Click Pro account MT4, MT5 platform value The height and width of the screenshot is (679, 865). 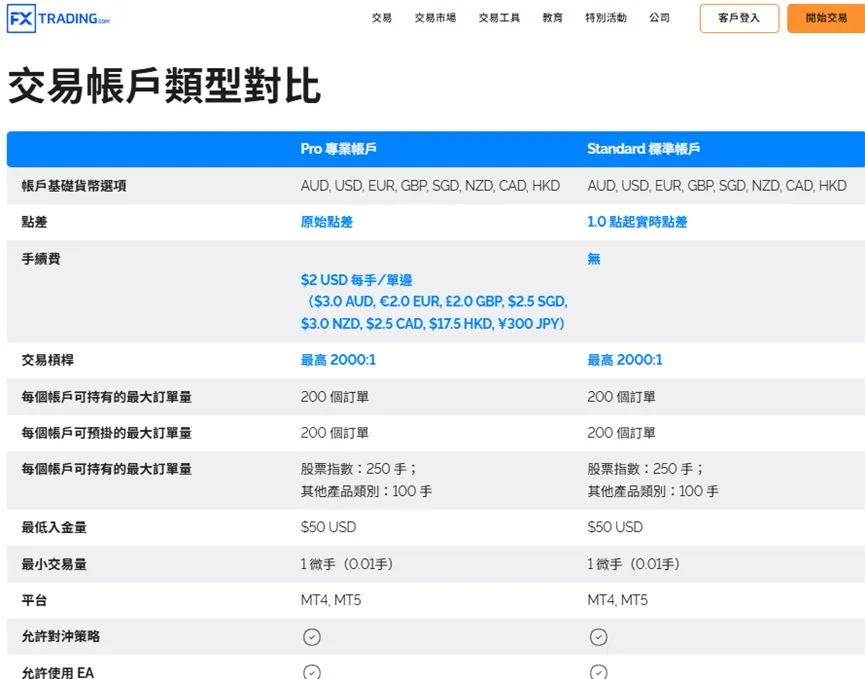point(331,600)
